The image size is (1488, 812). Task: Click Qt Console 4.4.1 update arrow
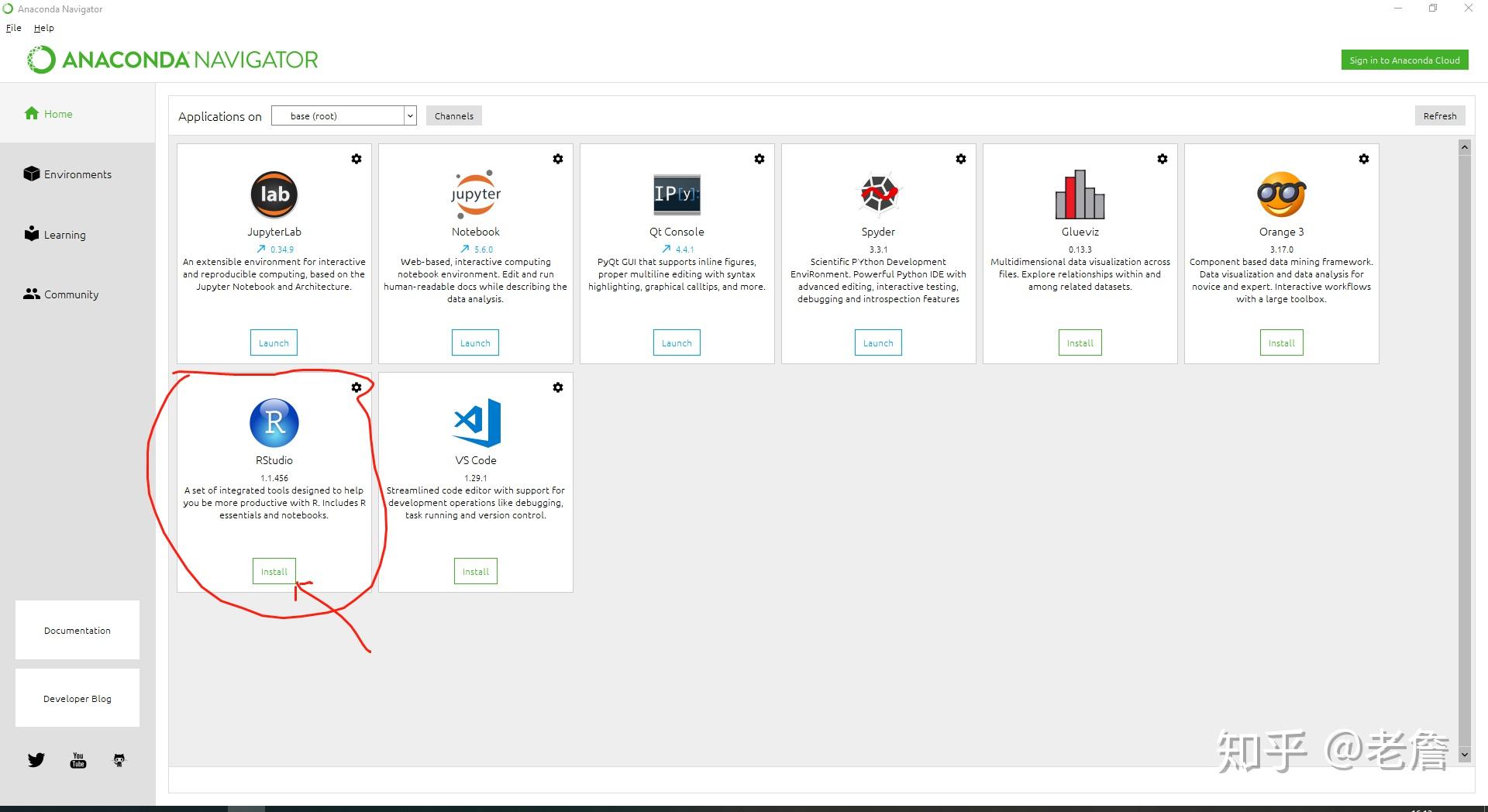[666, 249]
